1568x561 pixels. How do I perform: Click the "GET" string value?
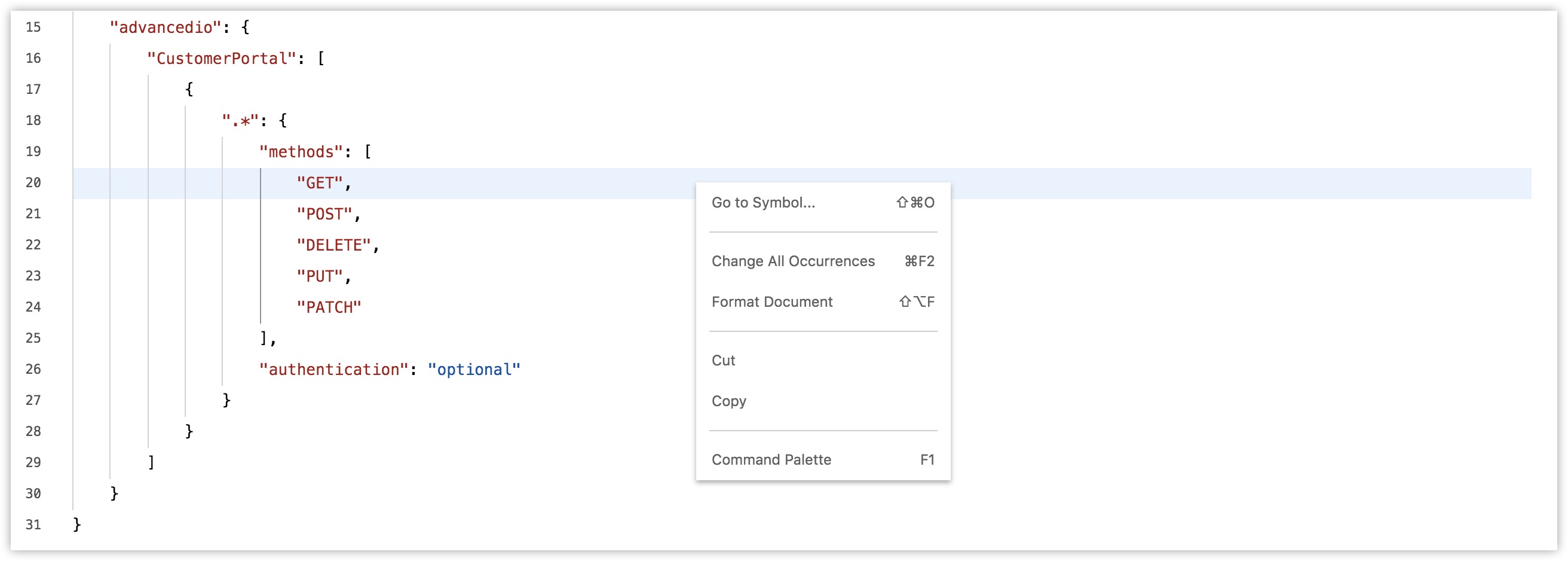click(320, 183)
